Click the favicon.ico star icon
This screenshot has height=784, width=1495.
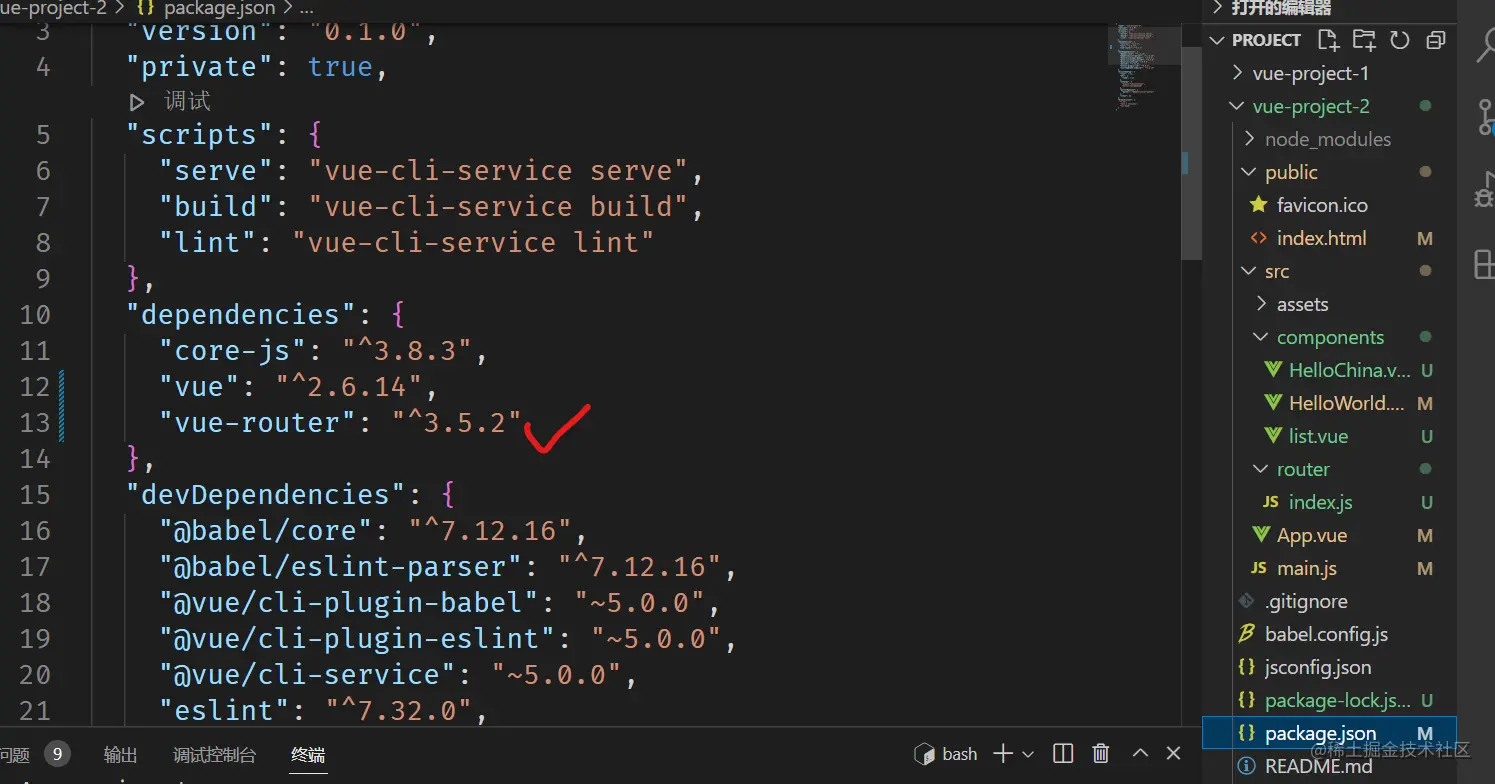click(1259, 205)
